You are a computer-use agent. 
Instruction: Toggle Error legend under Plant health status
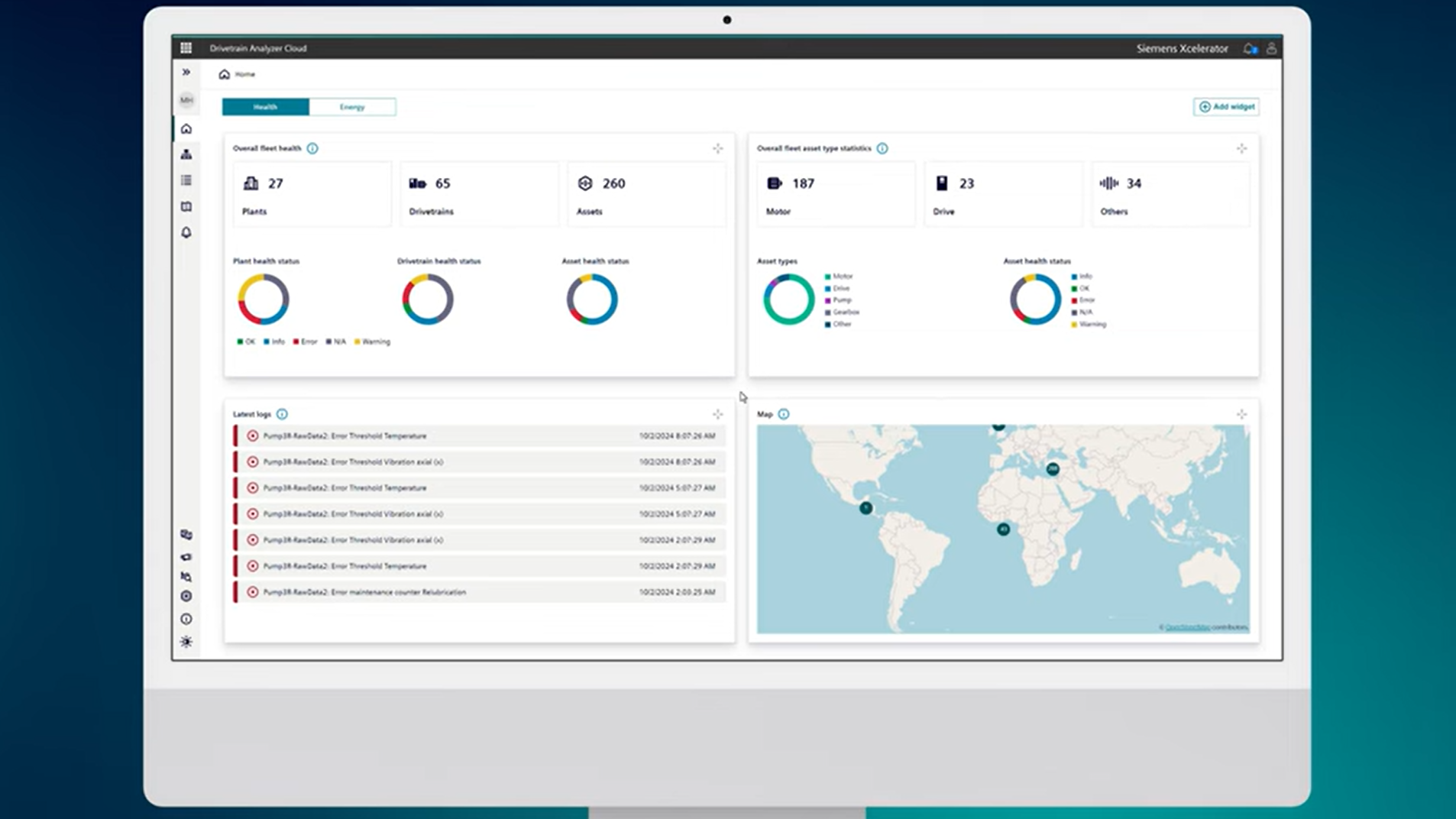305,342
